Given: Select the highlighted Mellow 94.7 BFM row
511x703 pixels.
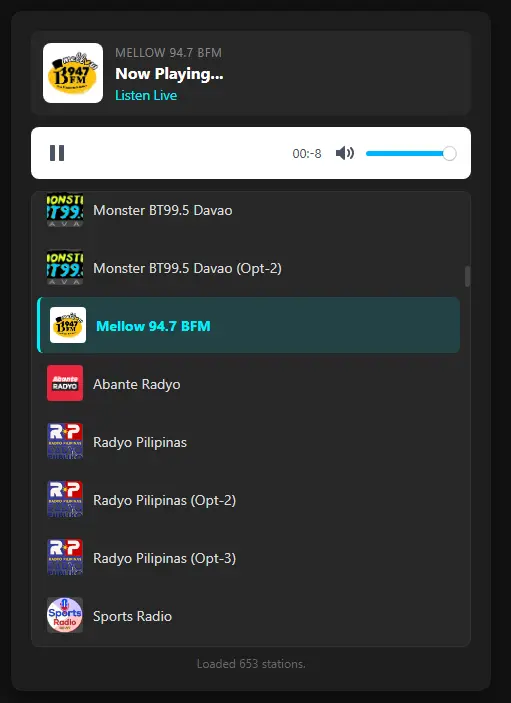Looking at the screenshot, I should pos(249,325).
